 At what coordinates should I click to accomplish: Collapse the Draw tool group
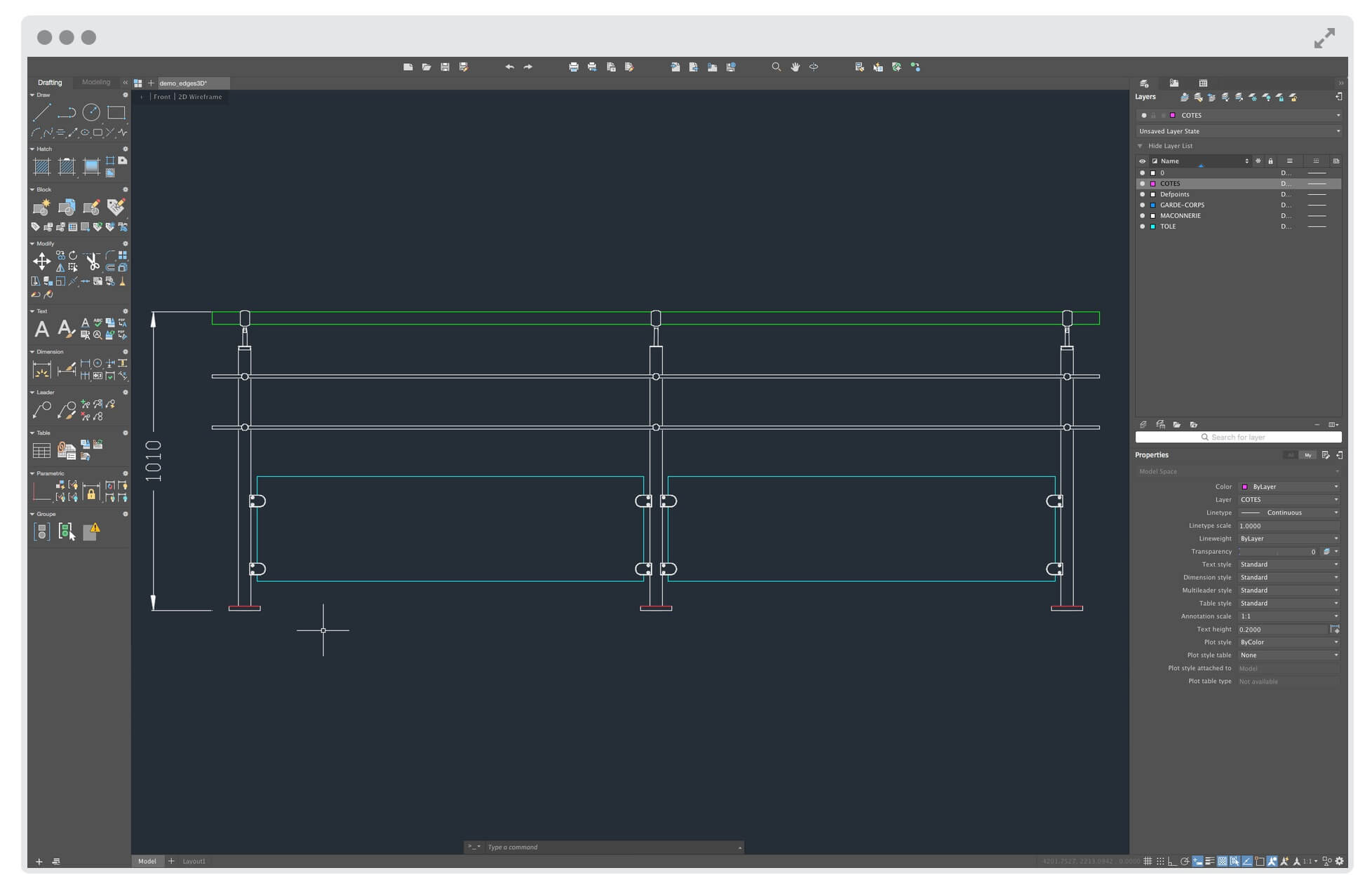tap(32, 95)
